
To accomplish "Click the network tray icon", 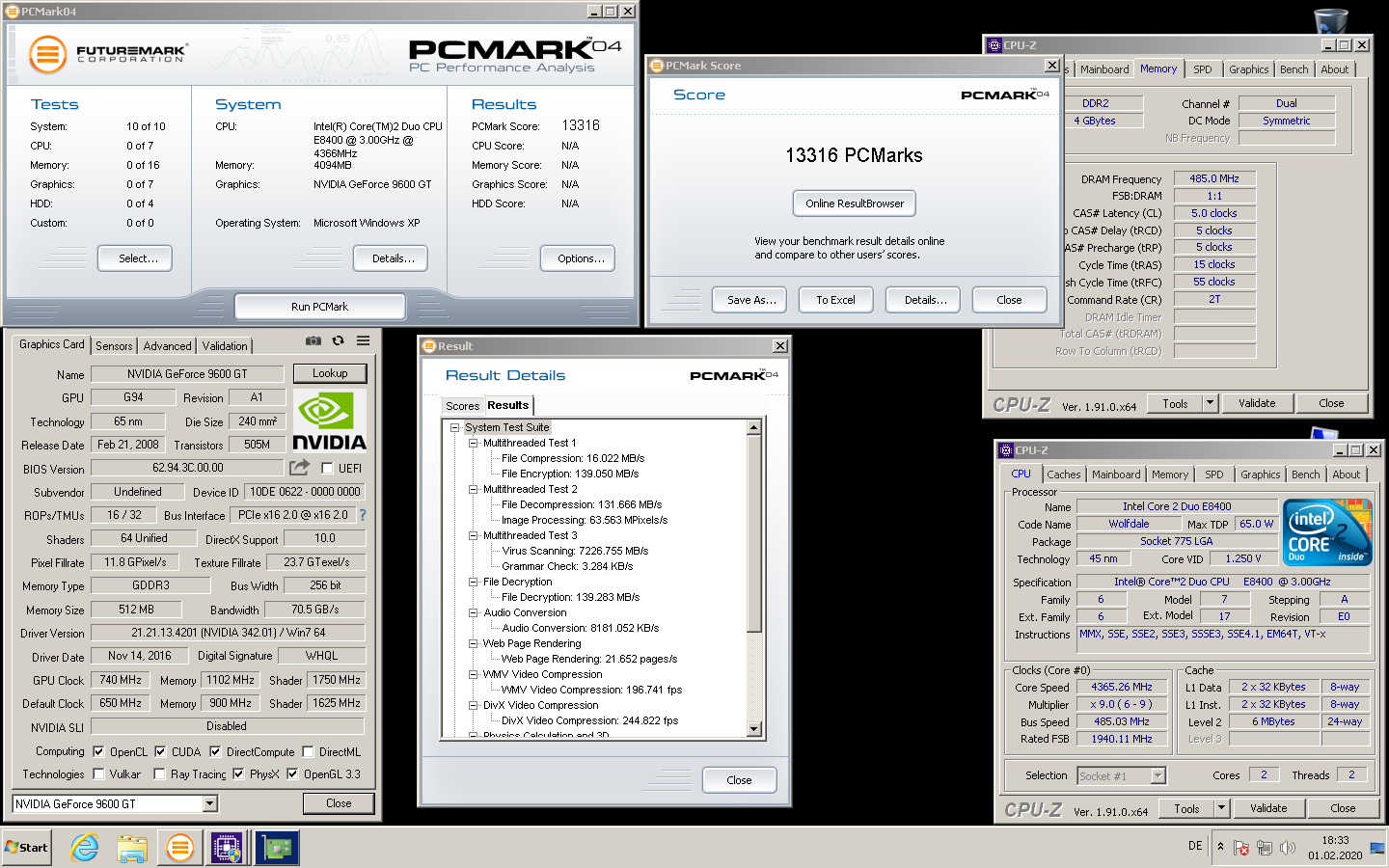I will pos(1265,848).
